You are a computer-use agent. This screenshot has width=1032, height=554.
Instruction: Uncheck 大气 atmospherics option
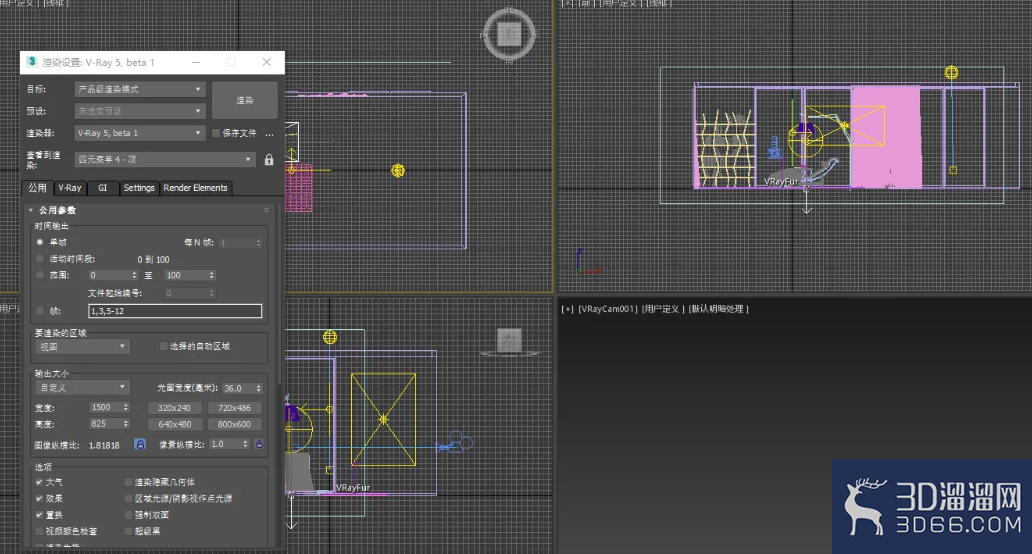(39, 482)
